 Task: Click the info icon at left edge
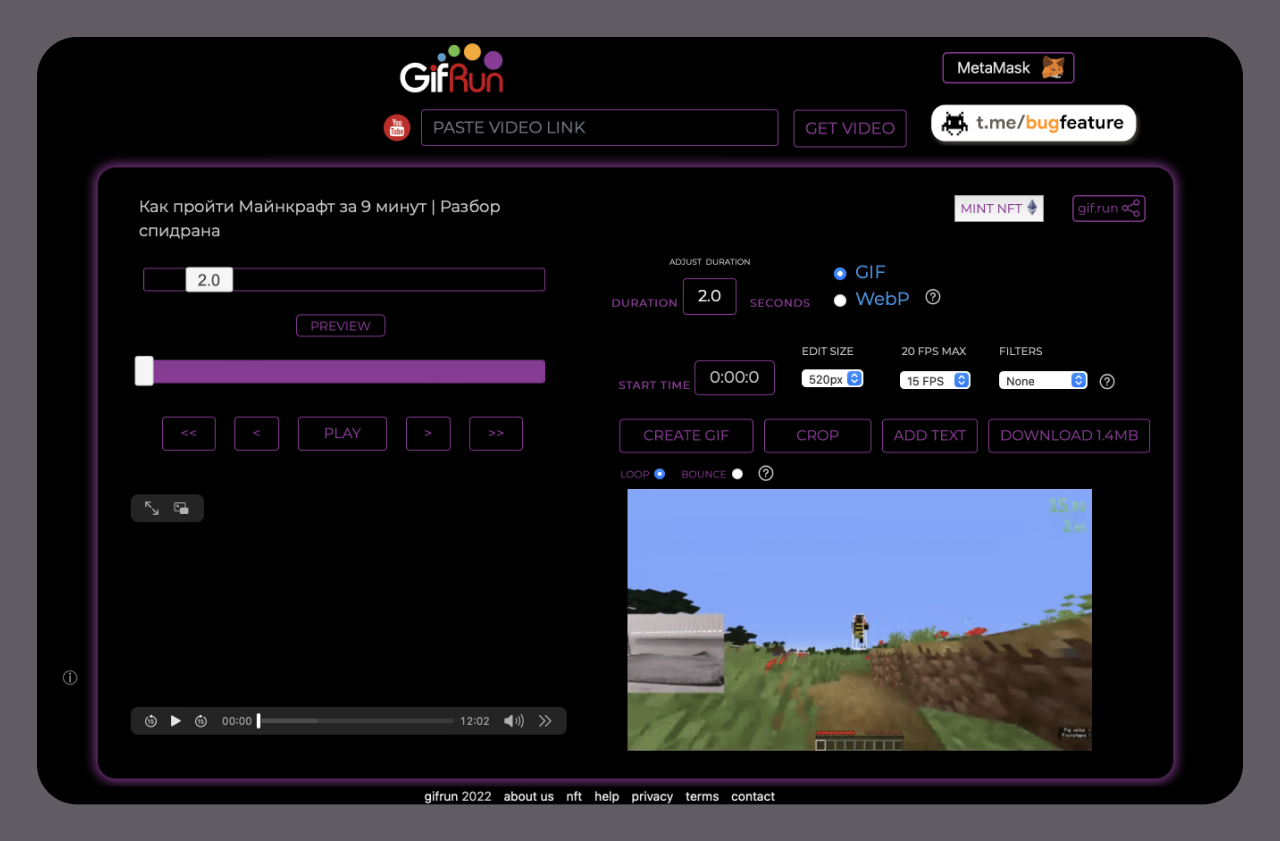pyautogui.click(x=70, y=678)
